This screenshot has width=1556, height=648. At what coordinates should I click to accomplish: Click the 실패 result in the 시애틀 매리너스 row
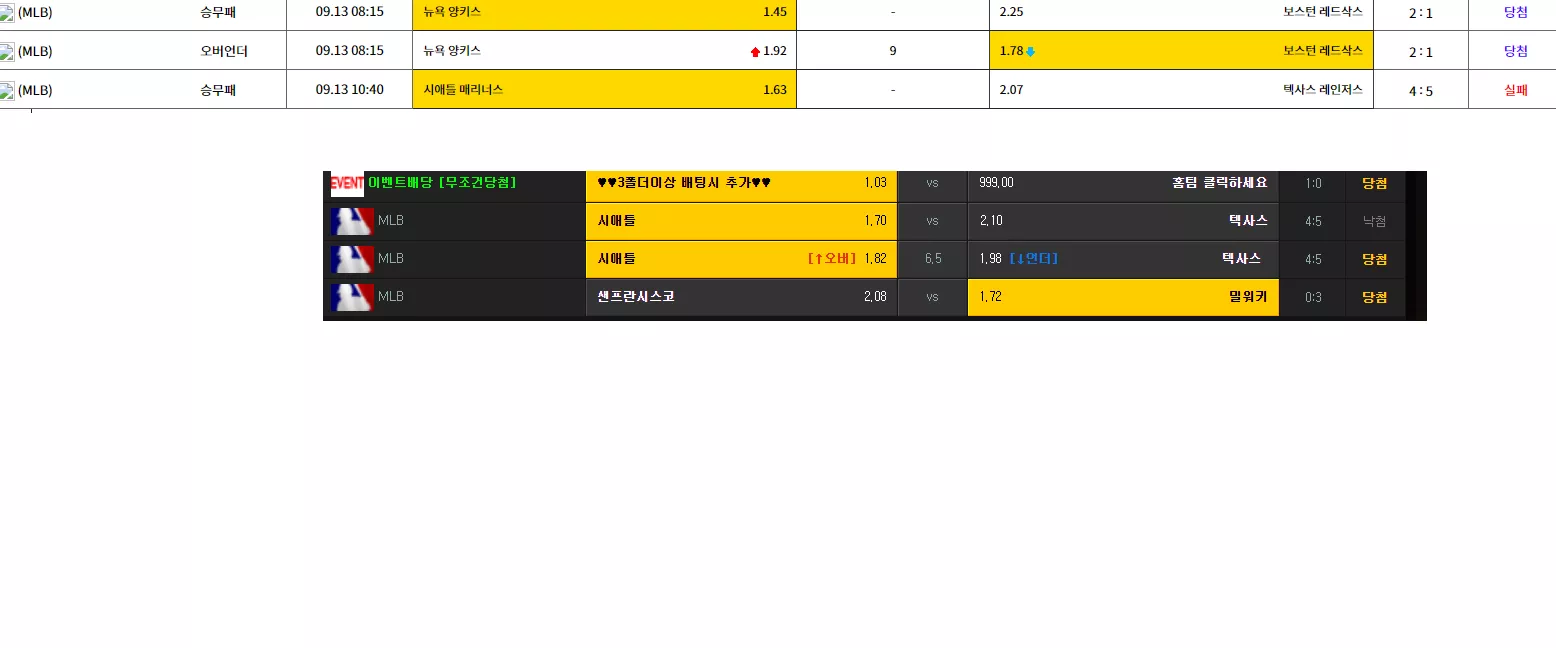1516,90
